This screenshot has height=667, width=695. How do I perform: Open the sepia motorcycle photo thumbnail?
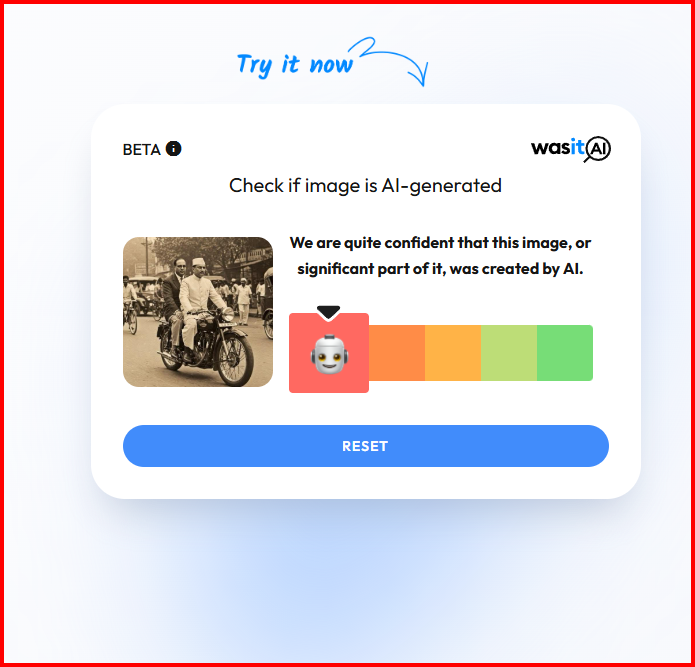point(198,312)
